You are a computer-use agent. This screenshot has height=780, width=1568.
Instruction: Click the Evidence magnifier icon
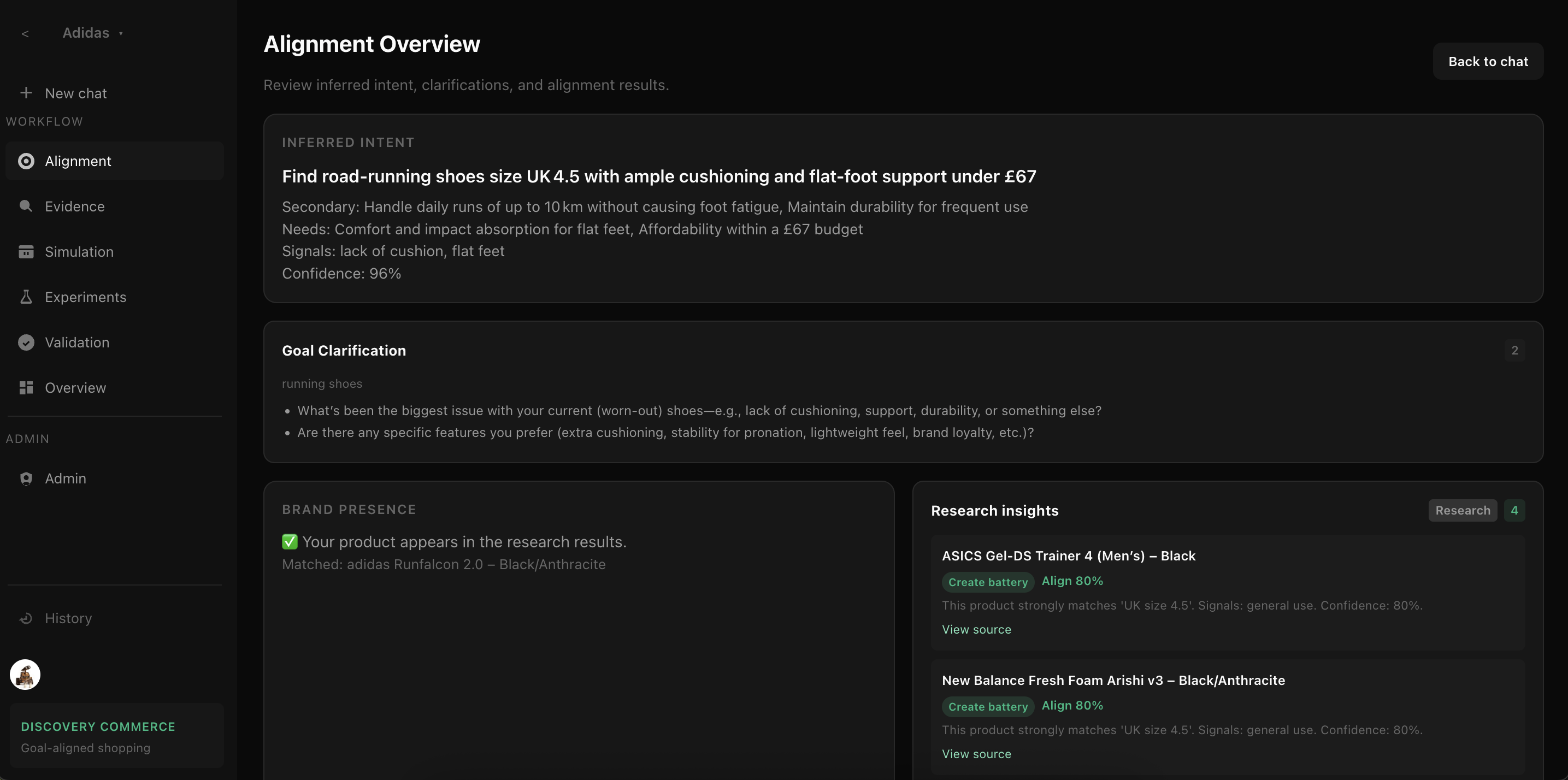(x=26, y=206)
